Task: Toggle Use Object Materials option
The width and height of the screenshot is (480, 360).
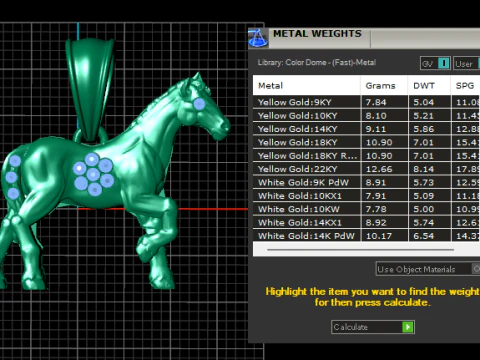Action: [428, 269]
